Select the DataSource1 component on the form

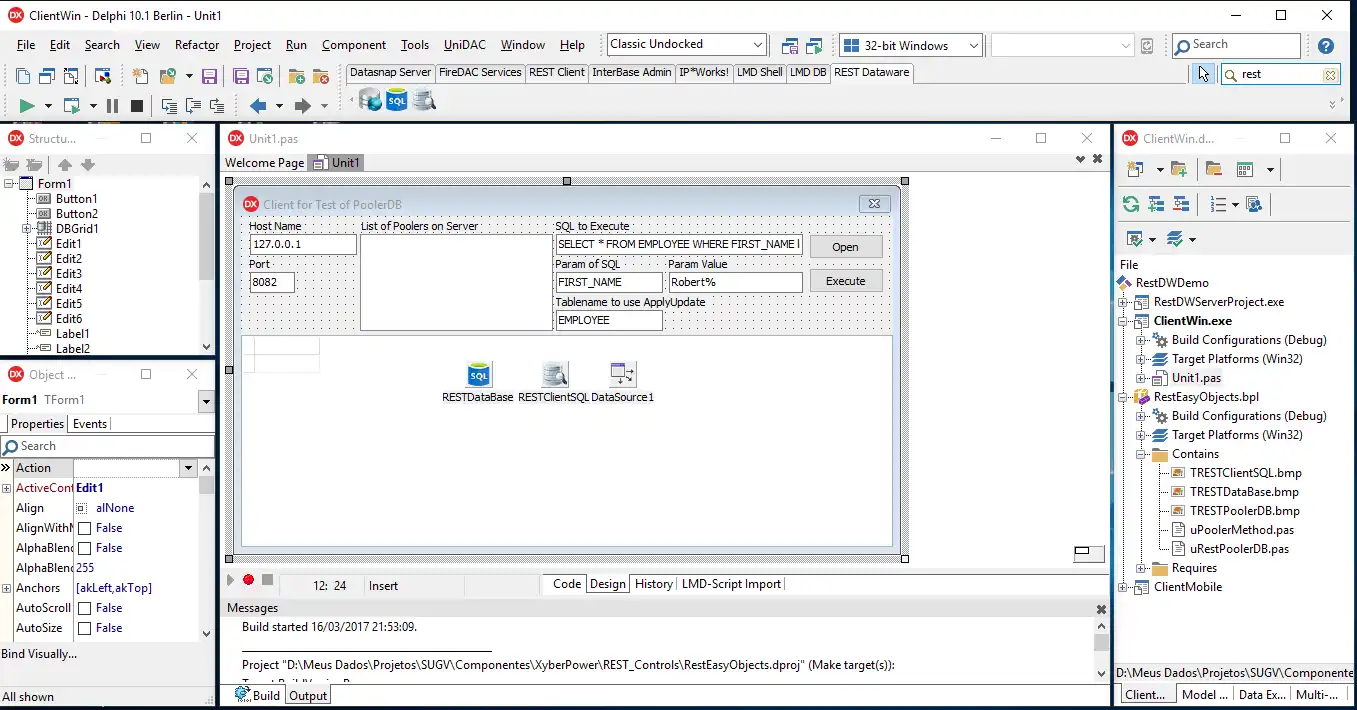(x=623, y=374)
